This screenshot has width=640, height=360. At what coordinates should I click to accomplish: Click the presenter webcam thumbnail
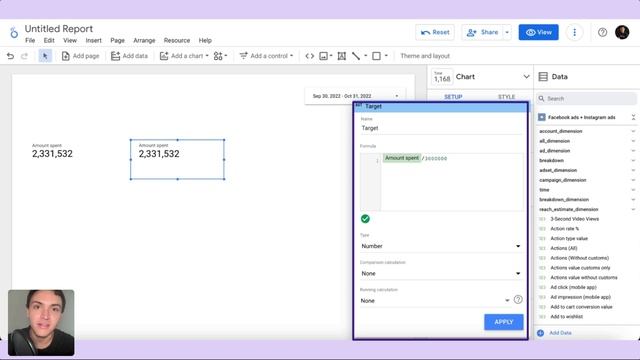[x=41, y=322]
